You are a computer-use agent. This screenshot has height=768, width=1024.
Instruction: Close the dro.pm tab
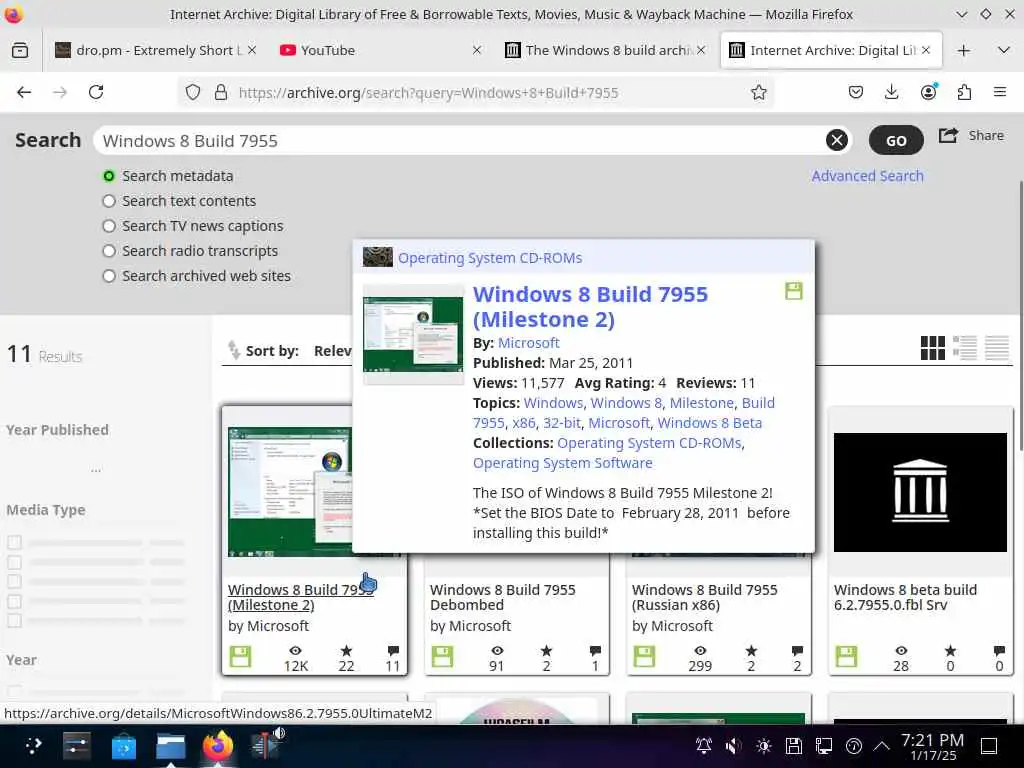(x=252, y=50)
